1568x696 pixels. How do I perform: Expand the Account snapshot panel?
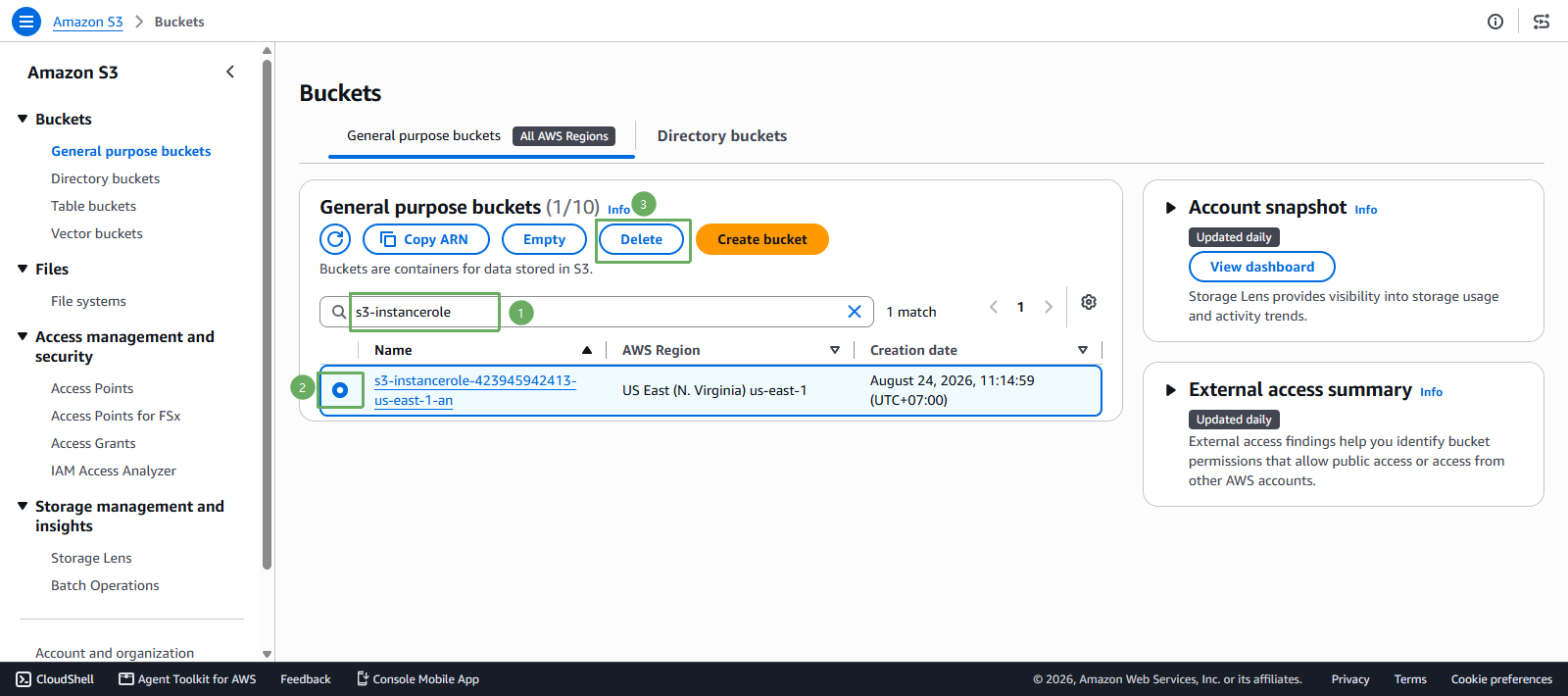pos(1170,208)
